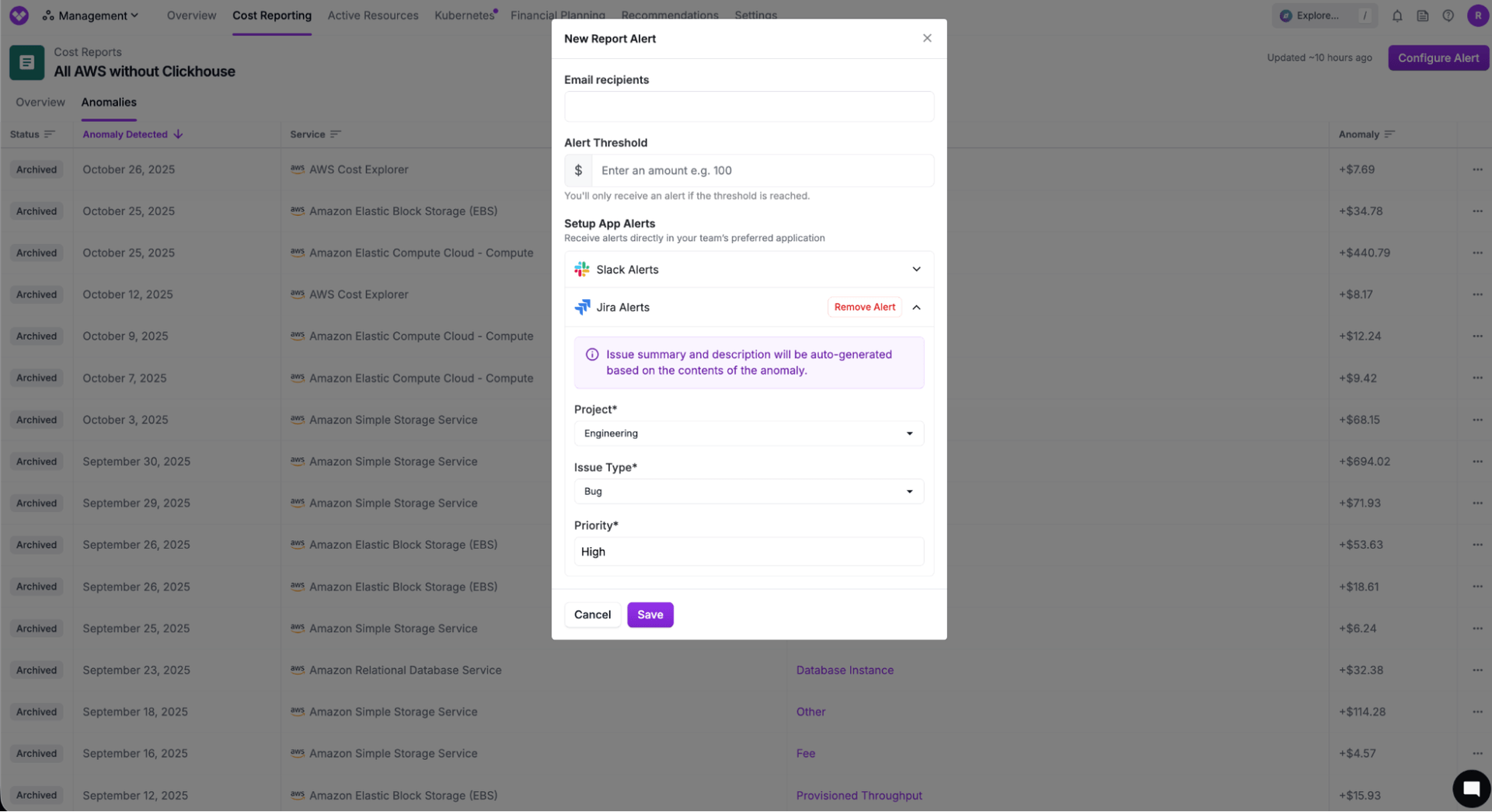Viewport: 1492px width, 812px height.
Task: Click the Remove Alert button
Action: pos(864,307)
